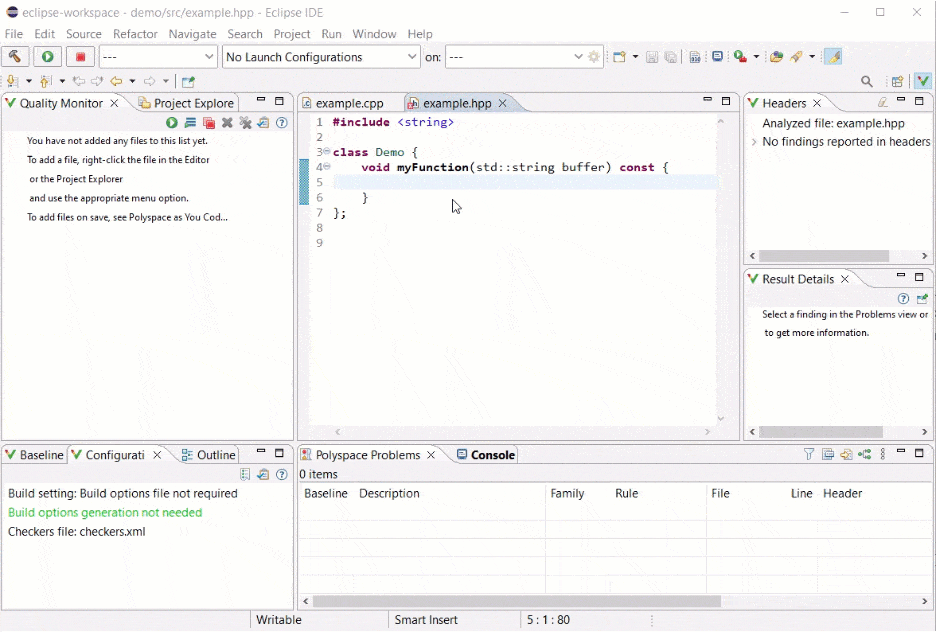Viewport: 936px width, 632px height.
Task: Toggle Smart Insert mode in the status bar
Action: click(x=426, y=620)
